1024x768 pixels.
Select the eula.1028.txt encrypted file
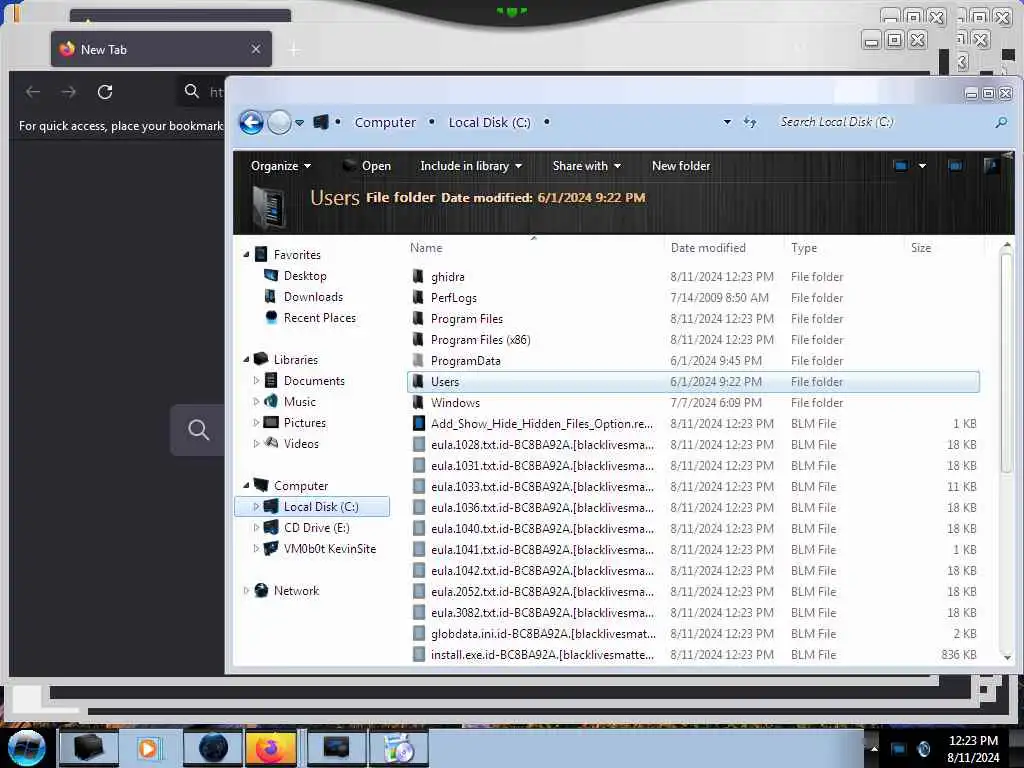click(x=693, y=445)
